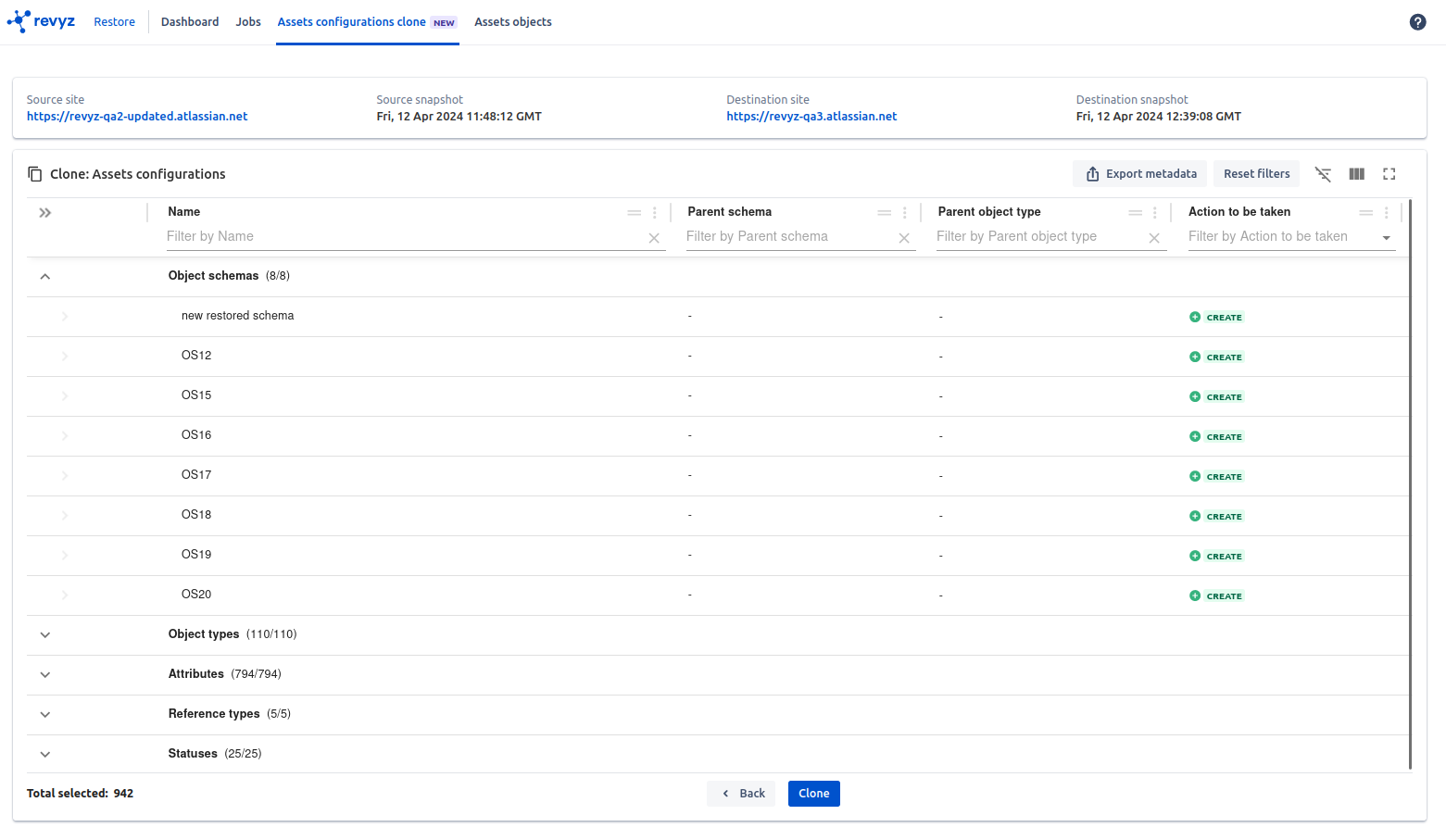Open Action to be taken filter dropdown
This screenshot has height=840, width=1446.
(x=1387, y=238)
